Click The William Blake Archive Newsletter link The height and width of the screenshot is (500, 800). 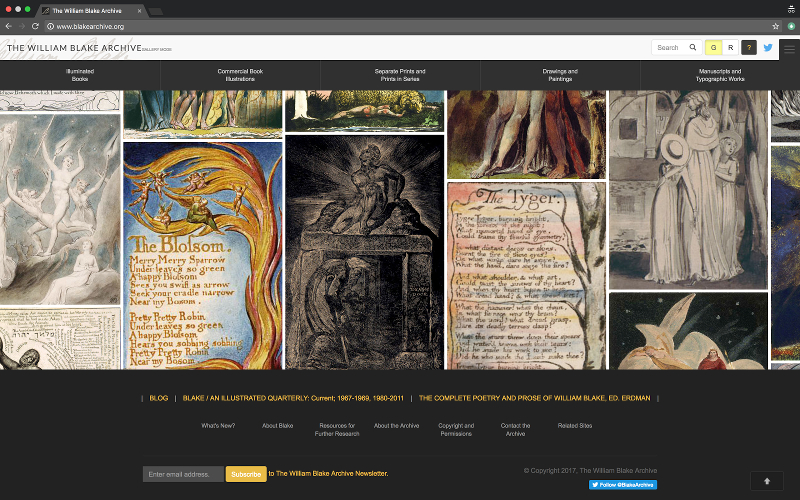coord(332,473)
